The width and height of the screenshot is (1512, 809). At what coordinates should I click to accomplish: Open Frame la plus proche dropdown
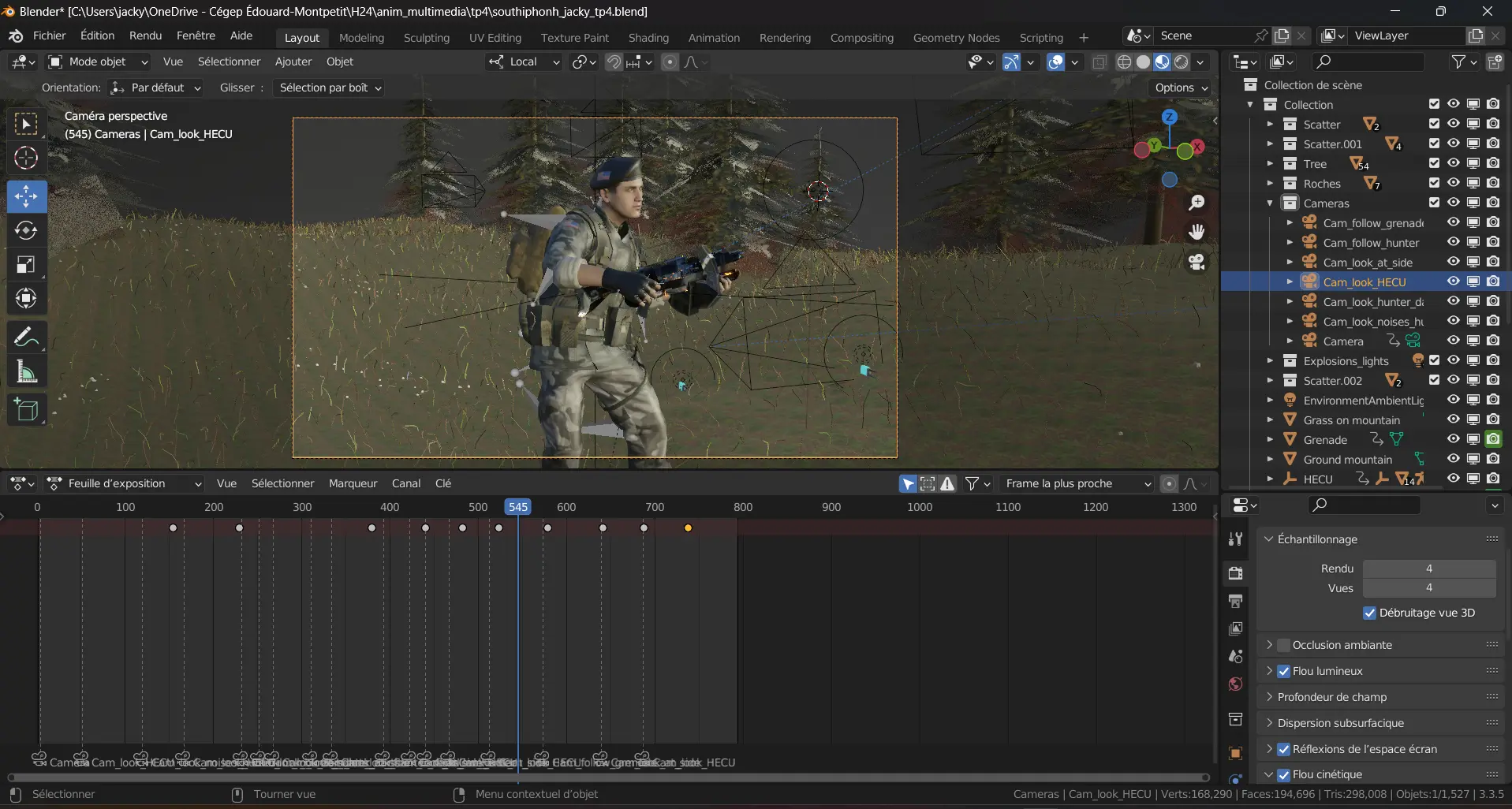point(1077,483)
